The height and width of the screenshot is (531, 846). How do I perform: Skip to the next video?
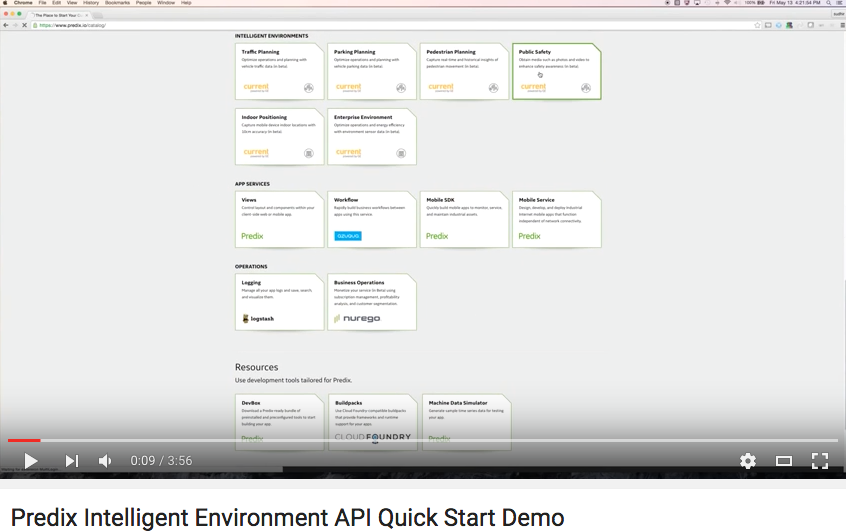(71, 461)
